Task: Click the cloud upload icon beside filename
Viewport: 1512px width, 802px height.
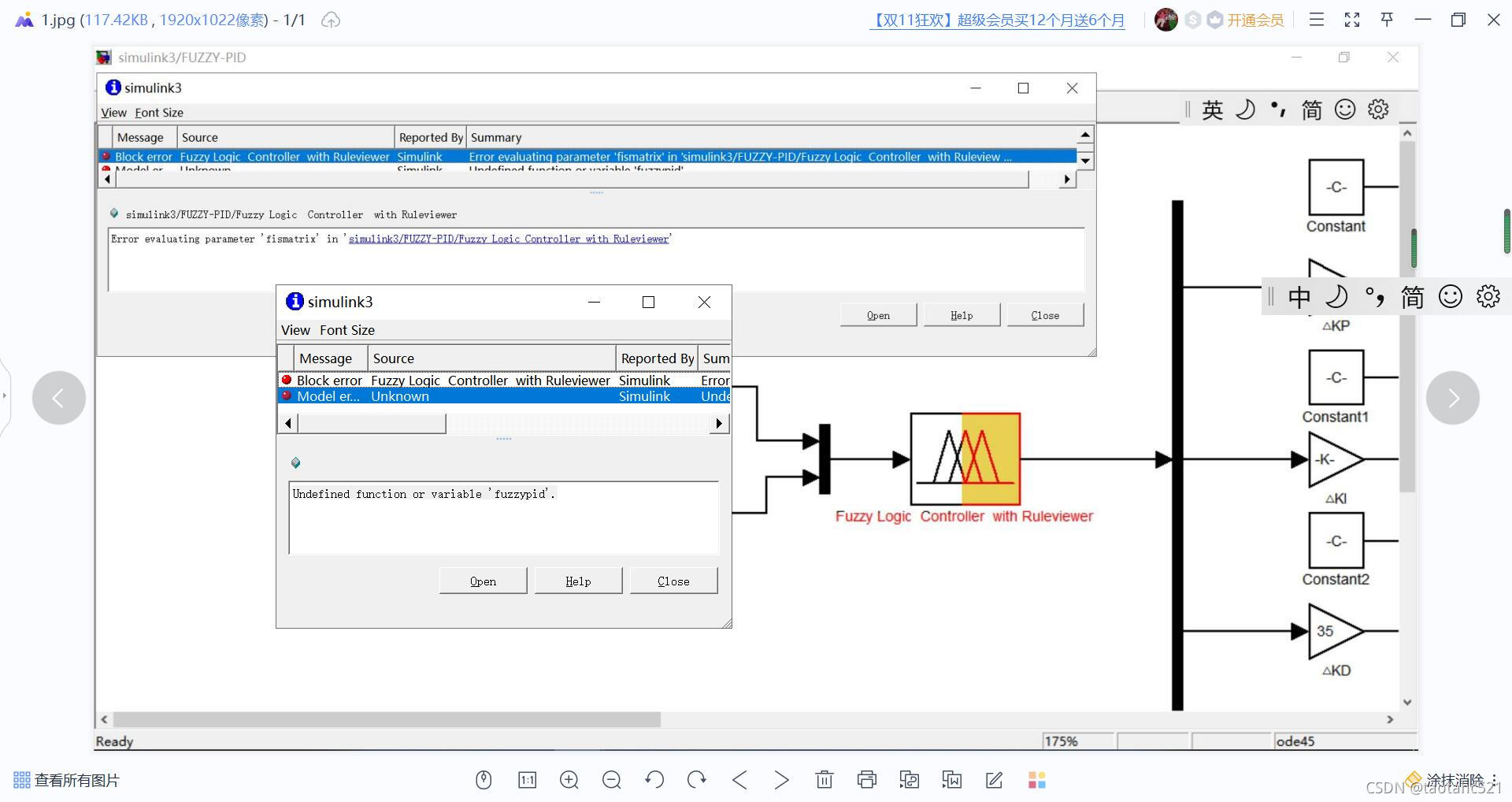Action: 331,20
